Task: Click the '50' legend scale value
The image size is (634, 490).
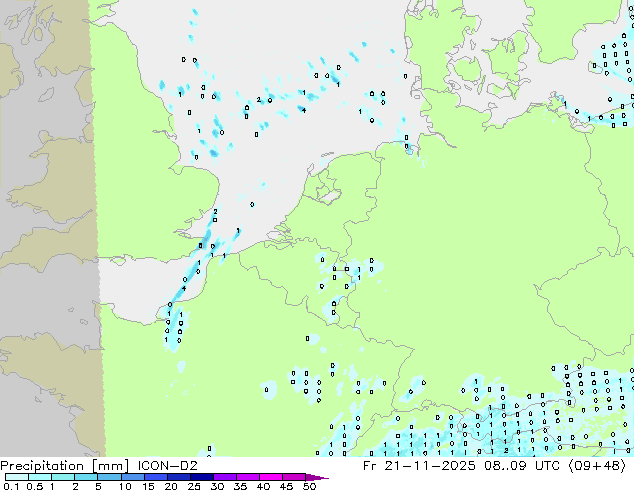Action: [309, 486]
